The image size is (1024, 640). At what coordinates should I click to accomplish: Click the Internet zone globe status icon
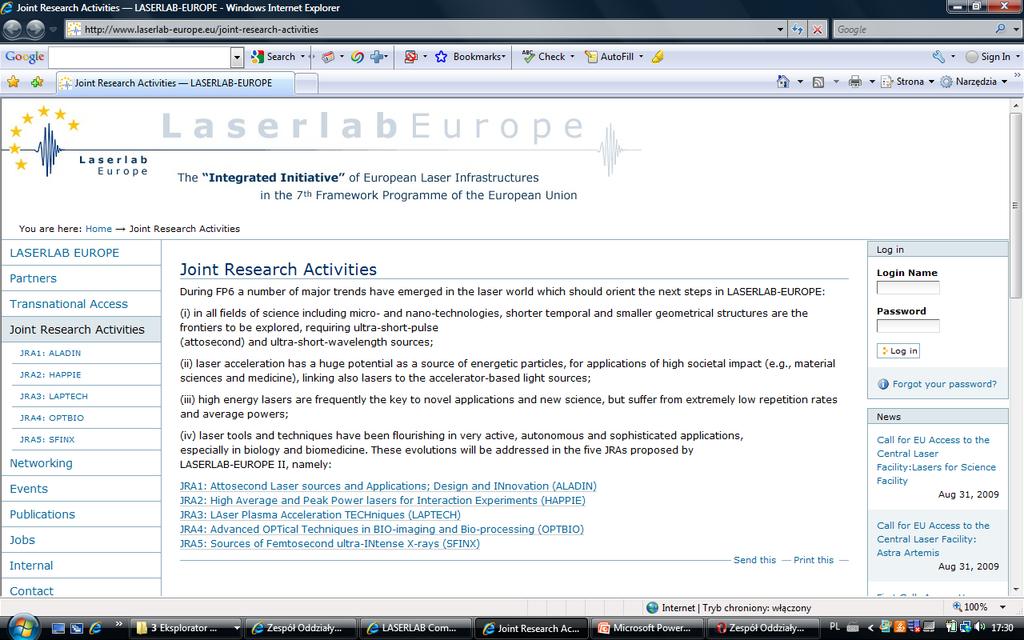652,607
